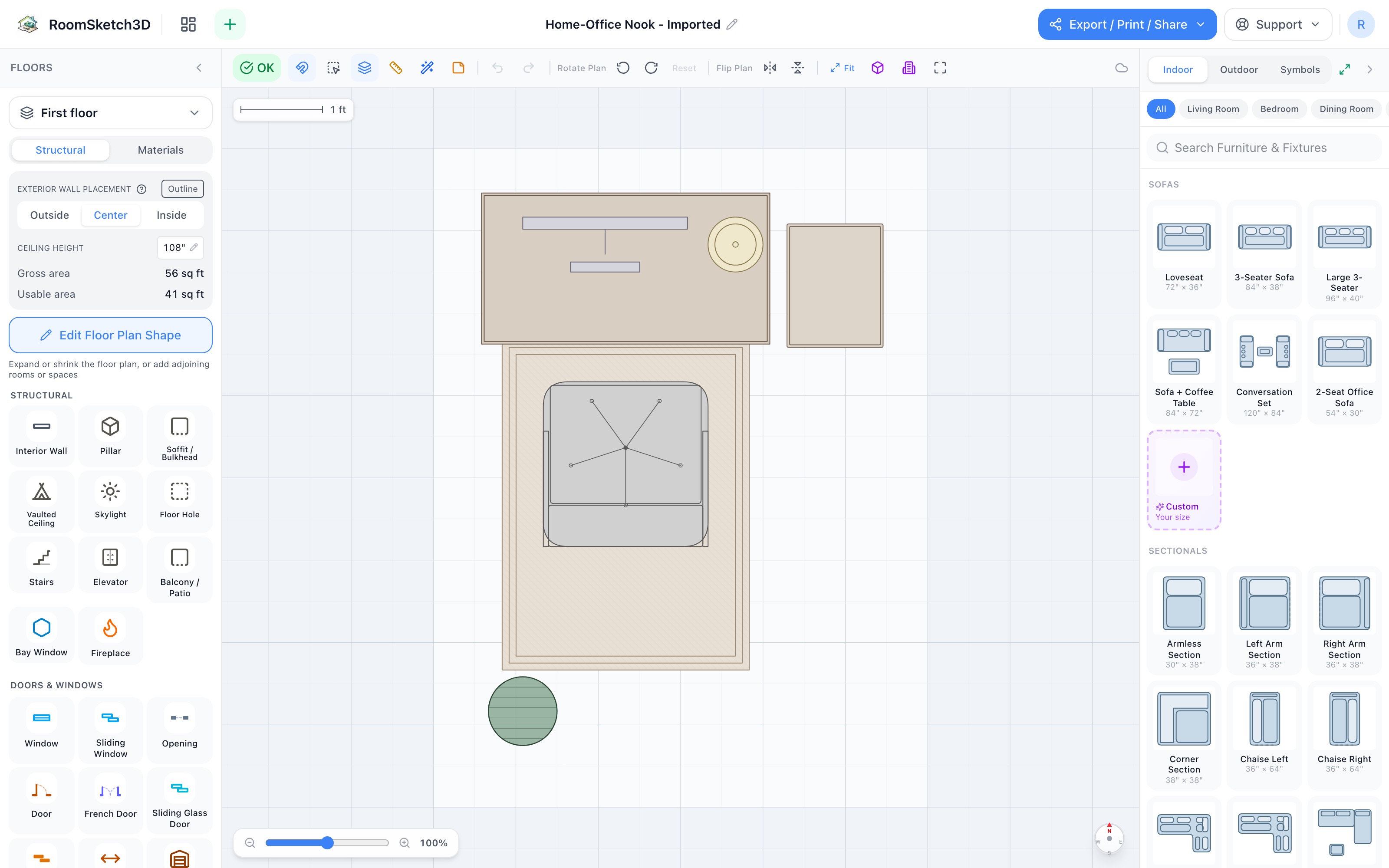Set exterior wall placement to Inside
This screenshot has height=868, width=1389.
tap(171, 215)
